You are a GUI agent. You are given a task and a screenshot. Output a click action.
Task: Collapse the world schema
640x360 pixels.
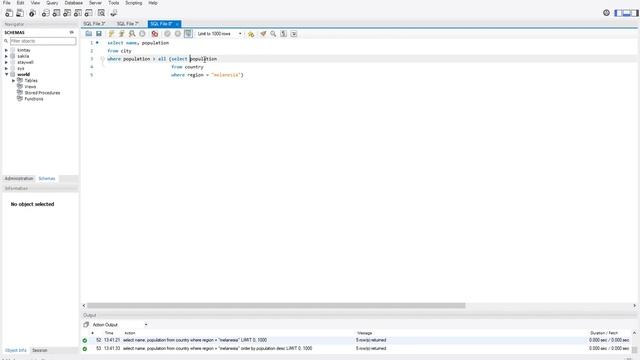pos(6,75)
